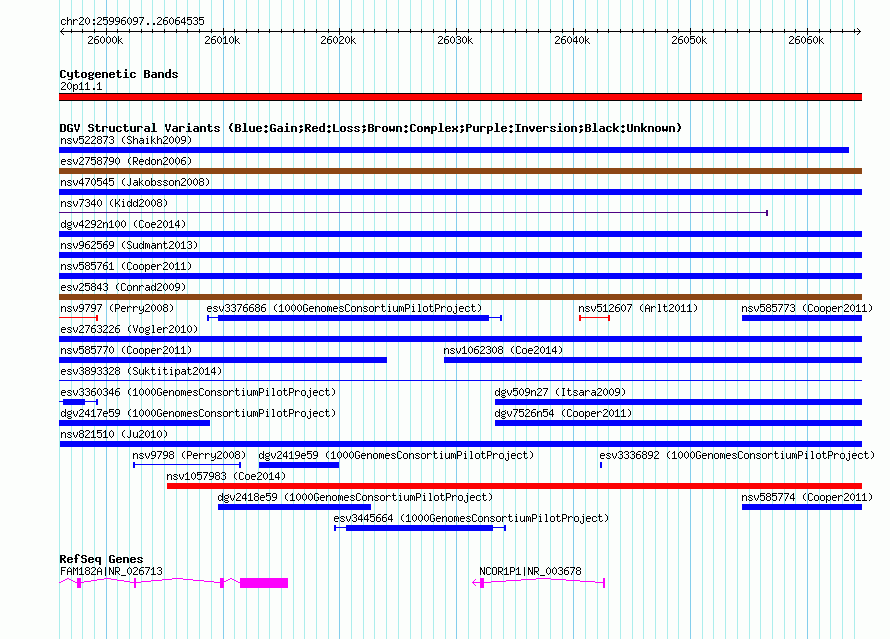Open esv3376686 1000GenomesConsortiumPilotProject label
The image size is (890, 639).
[x=344, y=308]
